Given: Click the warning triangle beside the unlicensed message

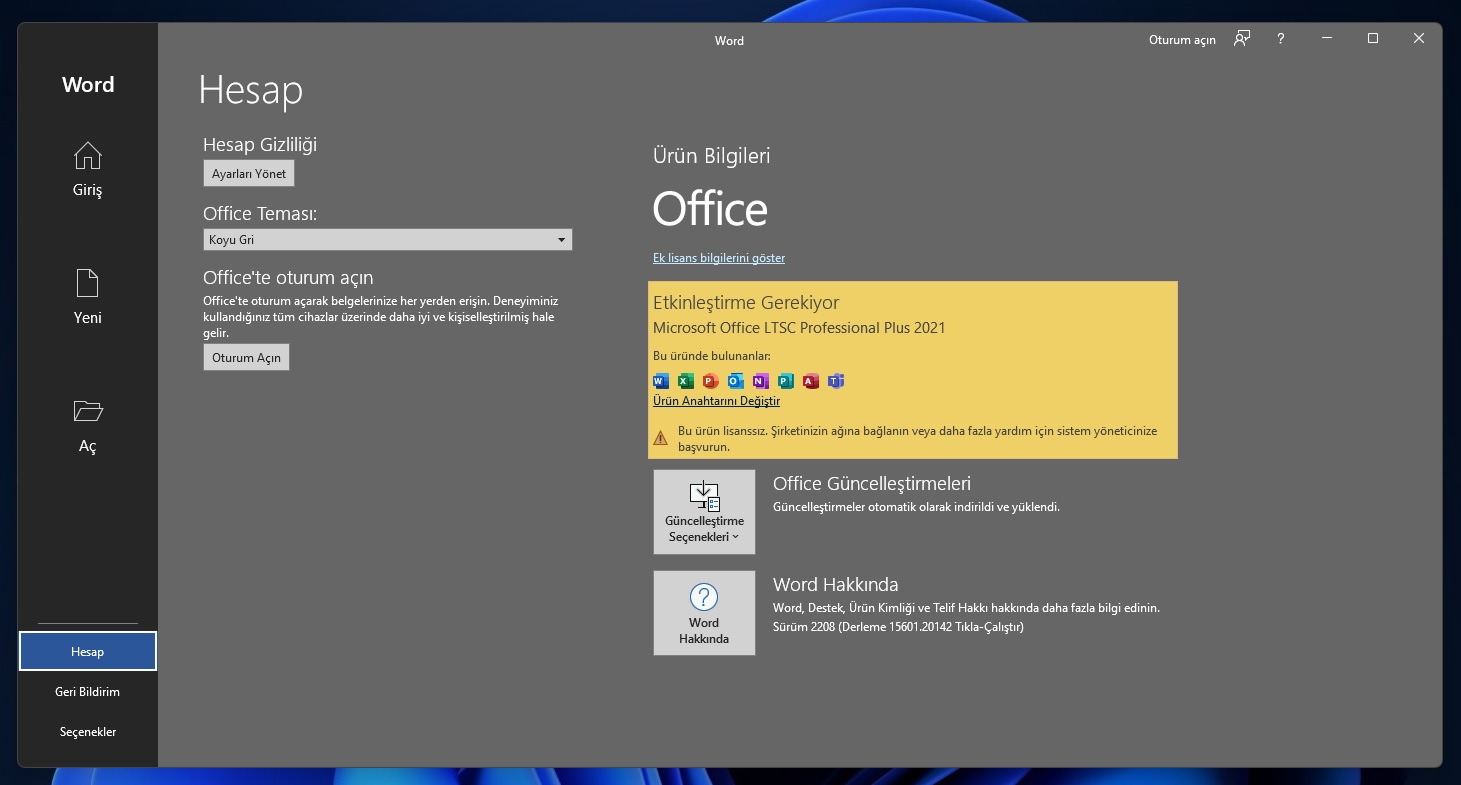Looking at the screenshot, I should point(661,438).
